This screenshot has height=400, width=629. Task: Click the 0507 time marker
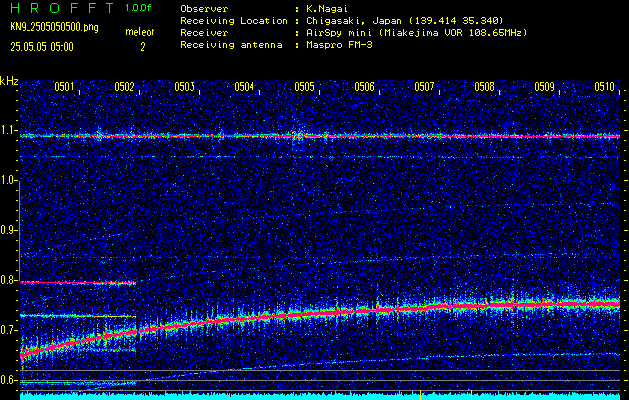click(424, 87)
